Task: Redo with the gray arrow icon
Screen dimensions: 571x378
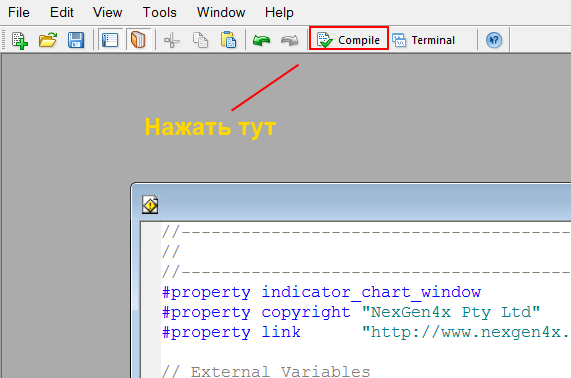Action: click(x=290, y=40)
